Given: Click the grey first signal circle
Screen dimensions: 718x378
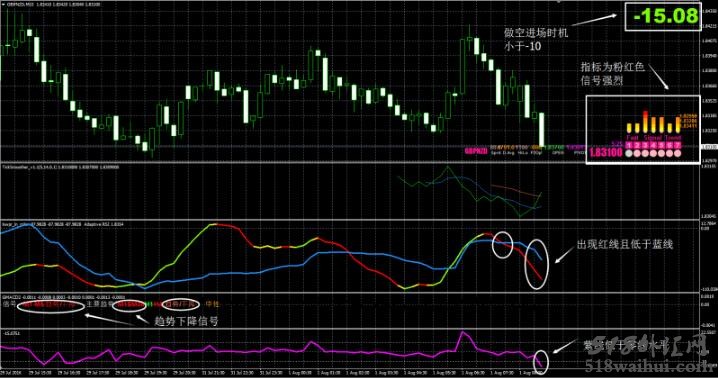Looking at the screenshot, I should point(629,153).
